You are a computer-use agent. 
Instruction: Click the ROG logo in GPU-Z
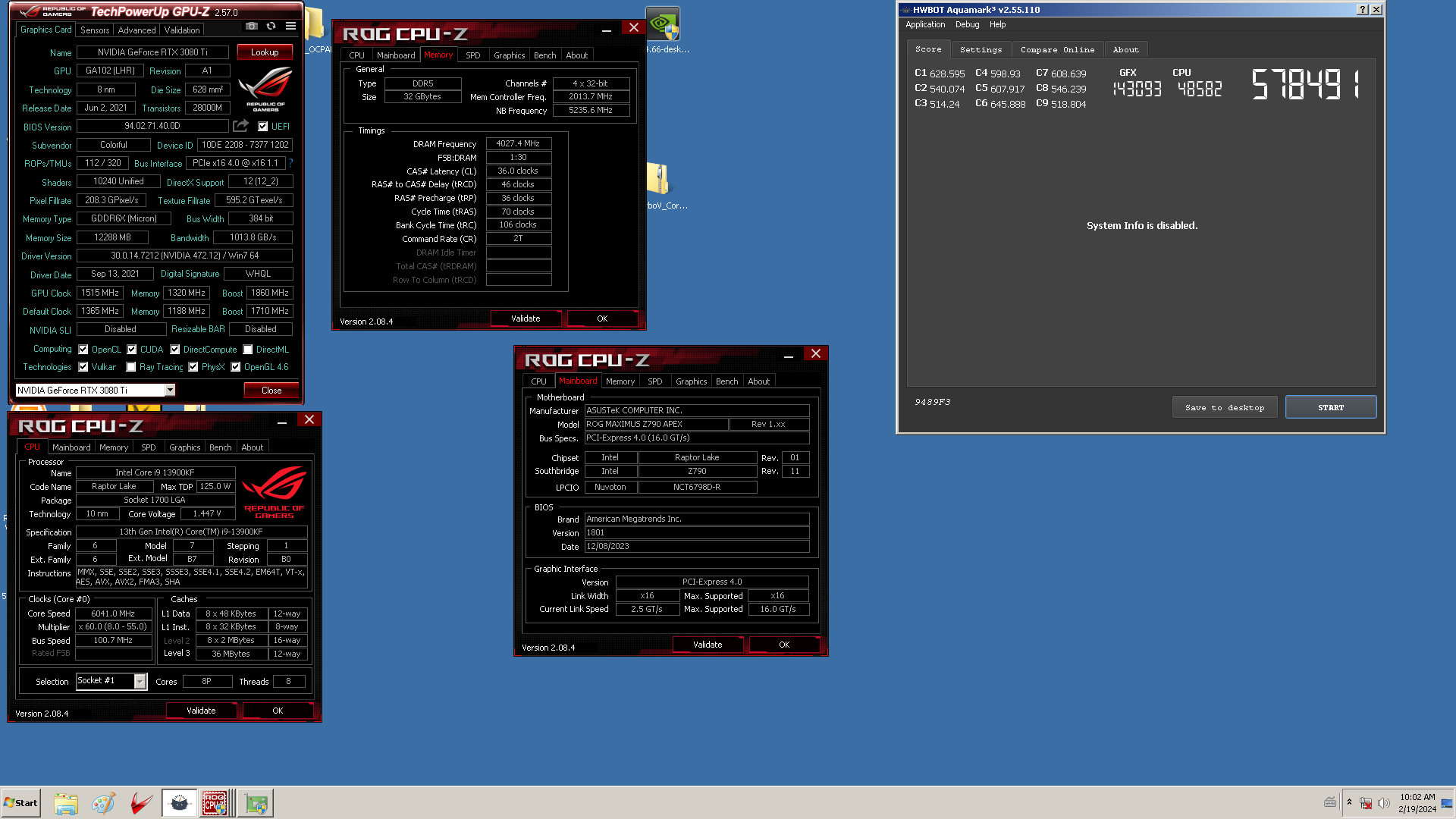(265, 88)
